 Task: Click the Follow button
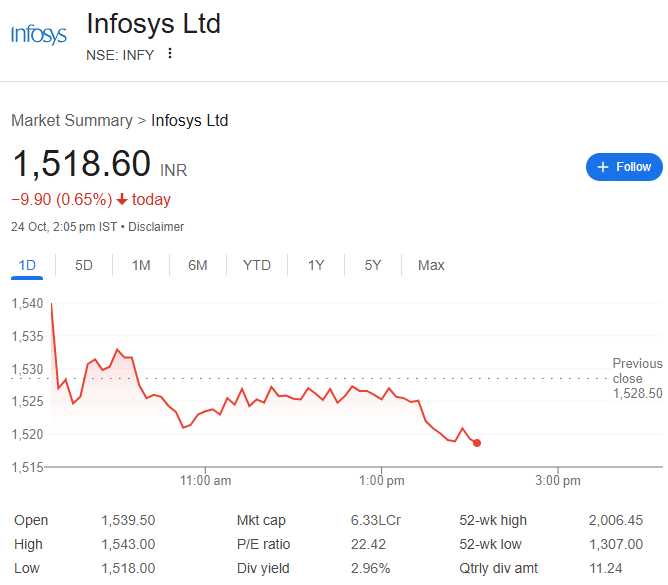coord(624,167)
